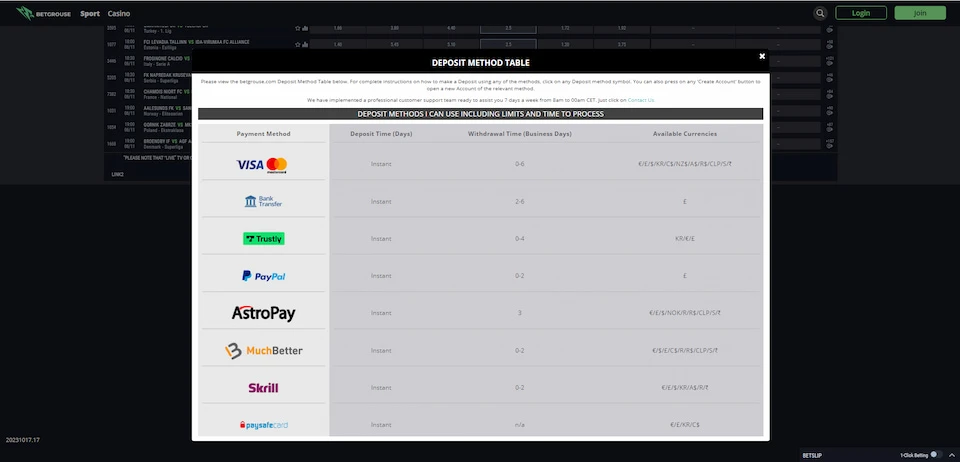The image size is (960, 462).
Task: Click 3.75 odds in FCI Levadia row
Action: coord(622,45)
